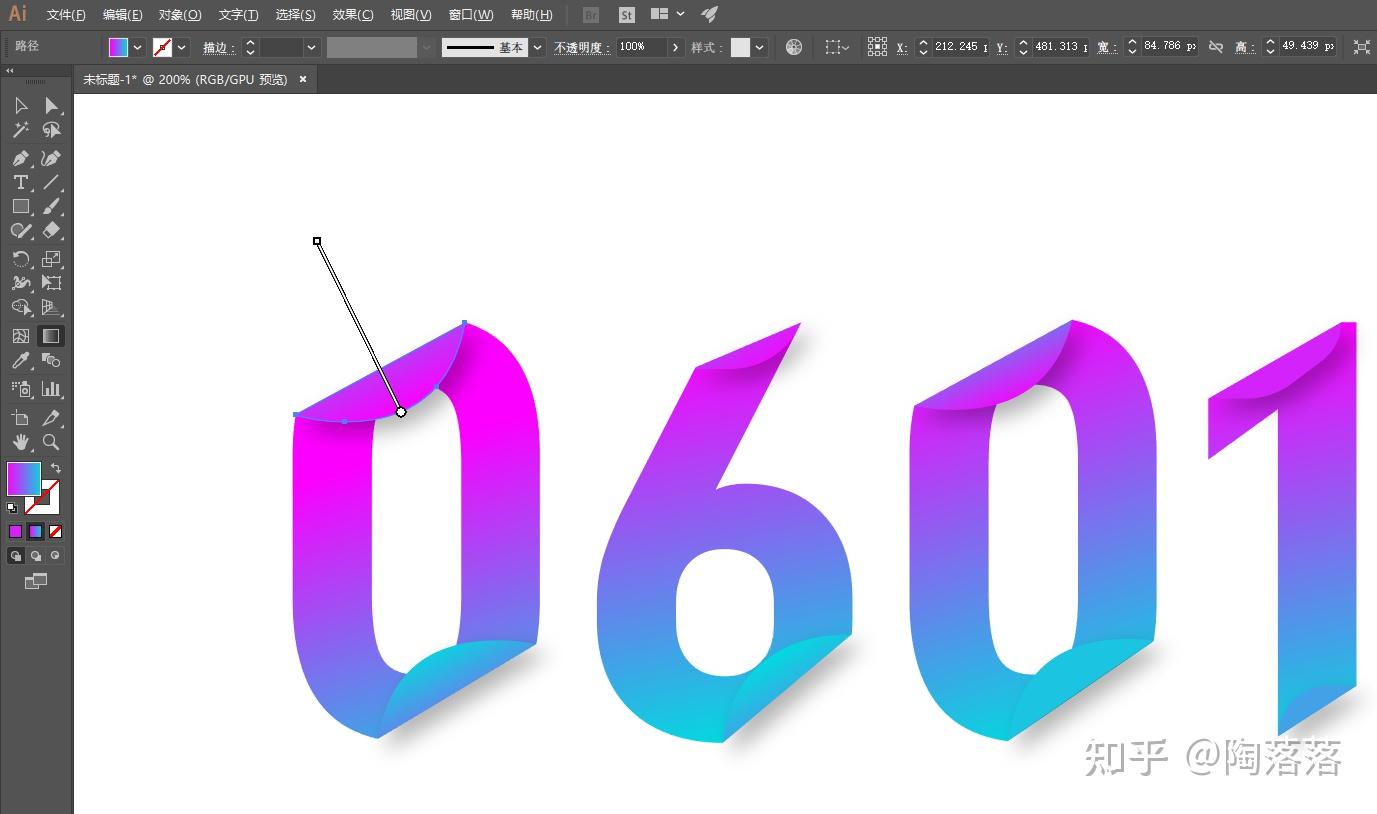Click the gradient fill swatch in toolbox
This screenshot has width=1377, height=814.
coord(24,478)
